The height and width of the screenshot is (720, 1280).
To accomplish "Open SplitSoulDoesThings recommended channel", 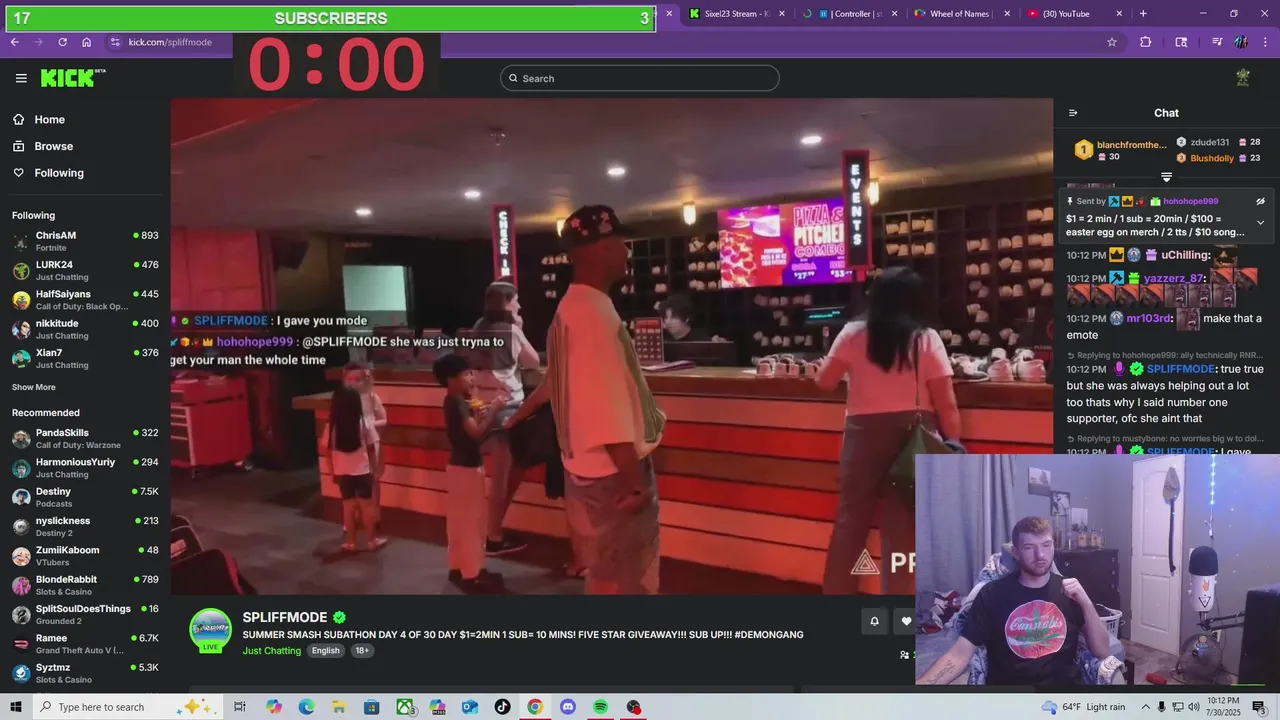I will coord(85,614).
